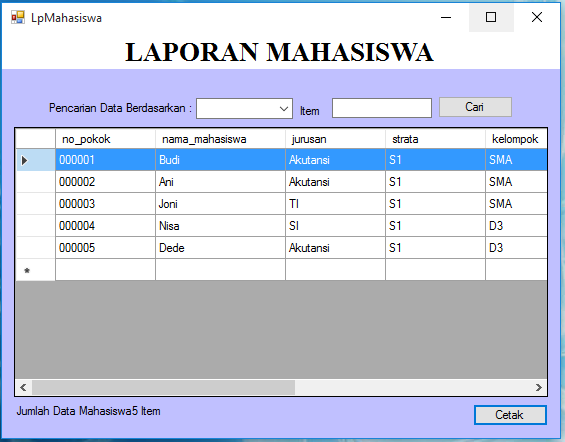This screenshot has width=565, height=442.
Task: Sort by the nama_mahasiswa column header
Action: [x=220, y=139]
